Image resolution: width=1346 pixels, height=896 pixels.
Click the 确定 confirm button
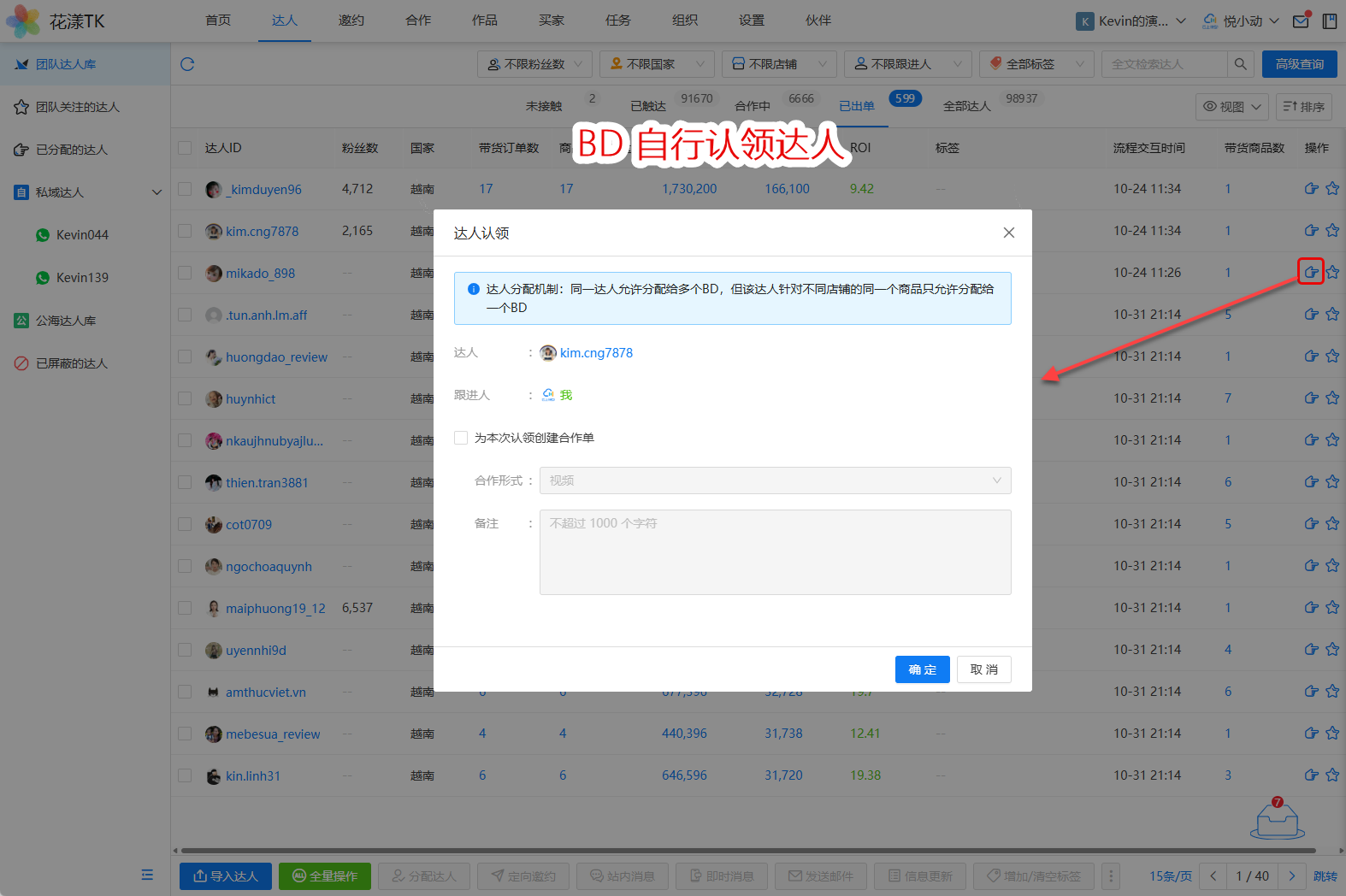pyautogui.click(x=922, y=669)
